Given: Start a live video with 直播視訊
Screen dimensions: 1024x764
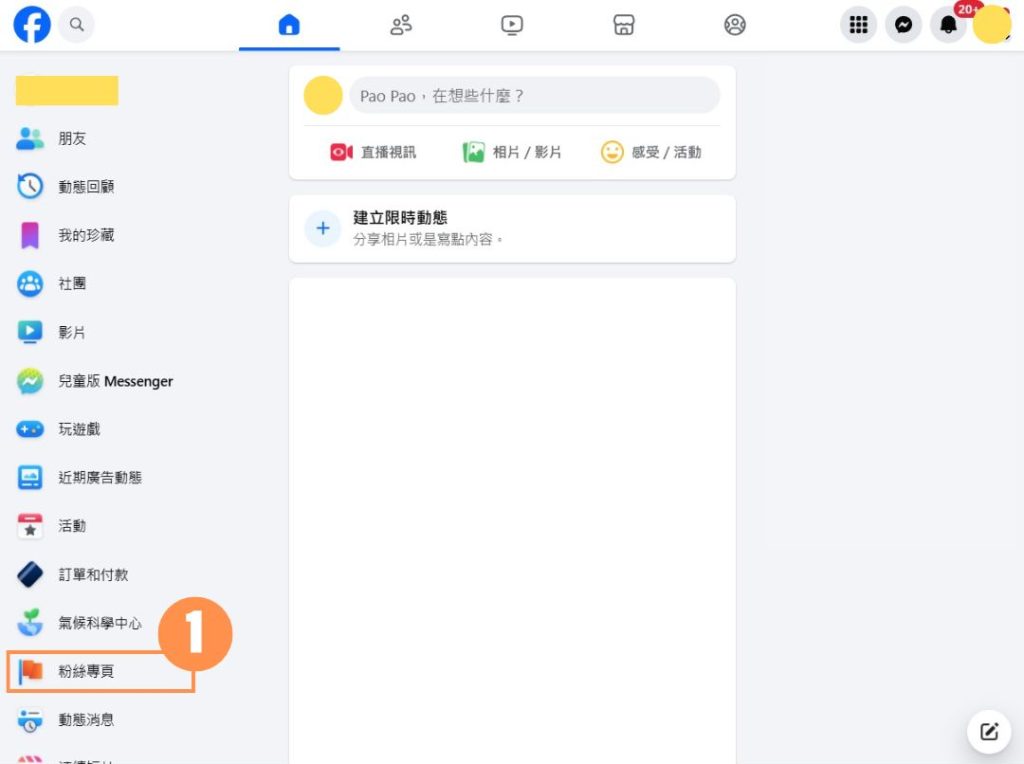Looking at the screenshot, I should pyautogui.click(x=373, y=152).
